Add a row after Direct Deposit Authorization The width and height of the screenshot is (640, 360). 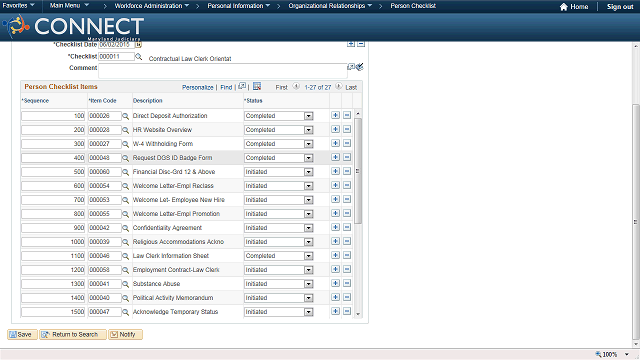click(335, 116)
